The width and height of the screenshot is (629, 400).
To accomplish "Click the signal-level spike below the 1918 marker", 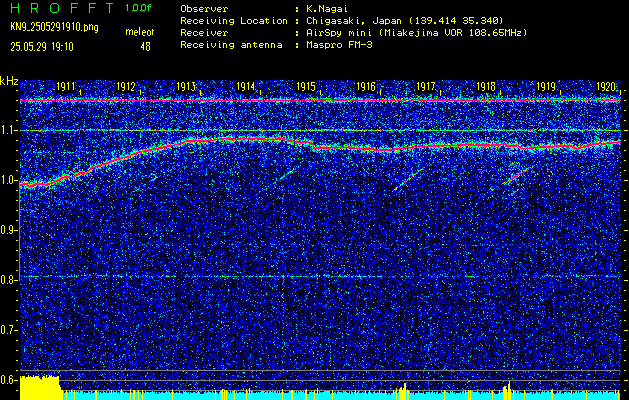I will coord(507,390).
